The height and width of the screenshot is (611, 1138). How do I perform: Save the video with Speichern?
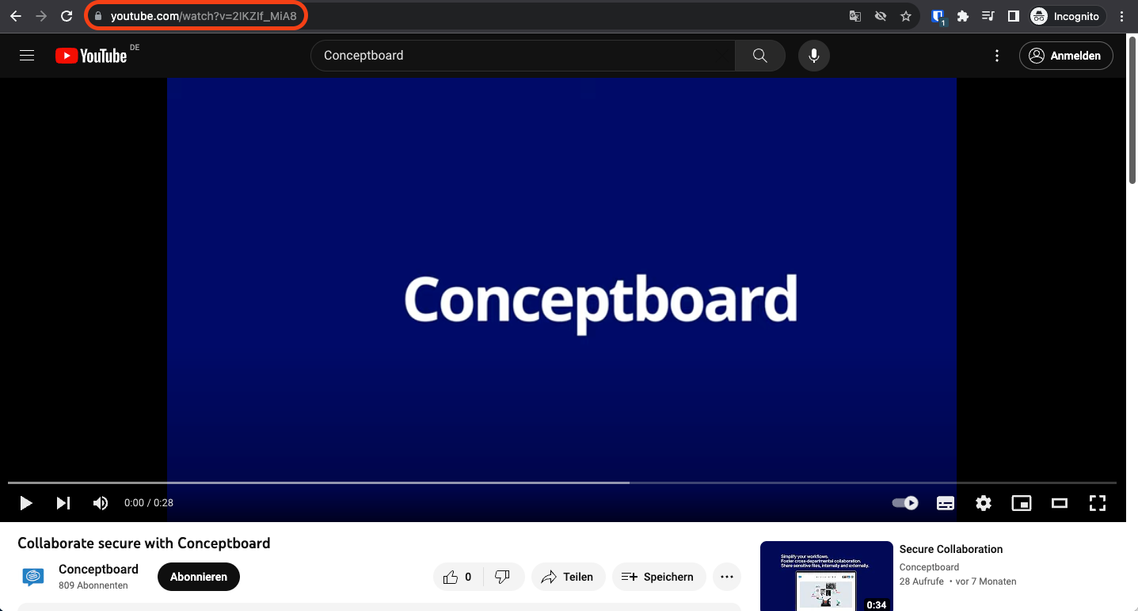click(659, 577)
